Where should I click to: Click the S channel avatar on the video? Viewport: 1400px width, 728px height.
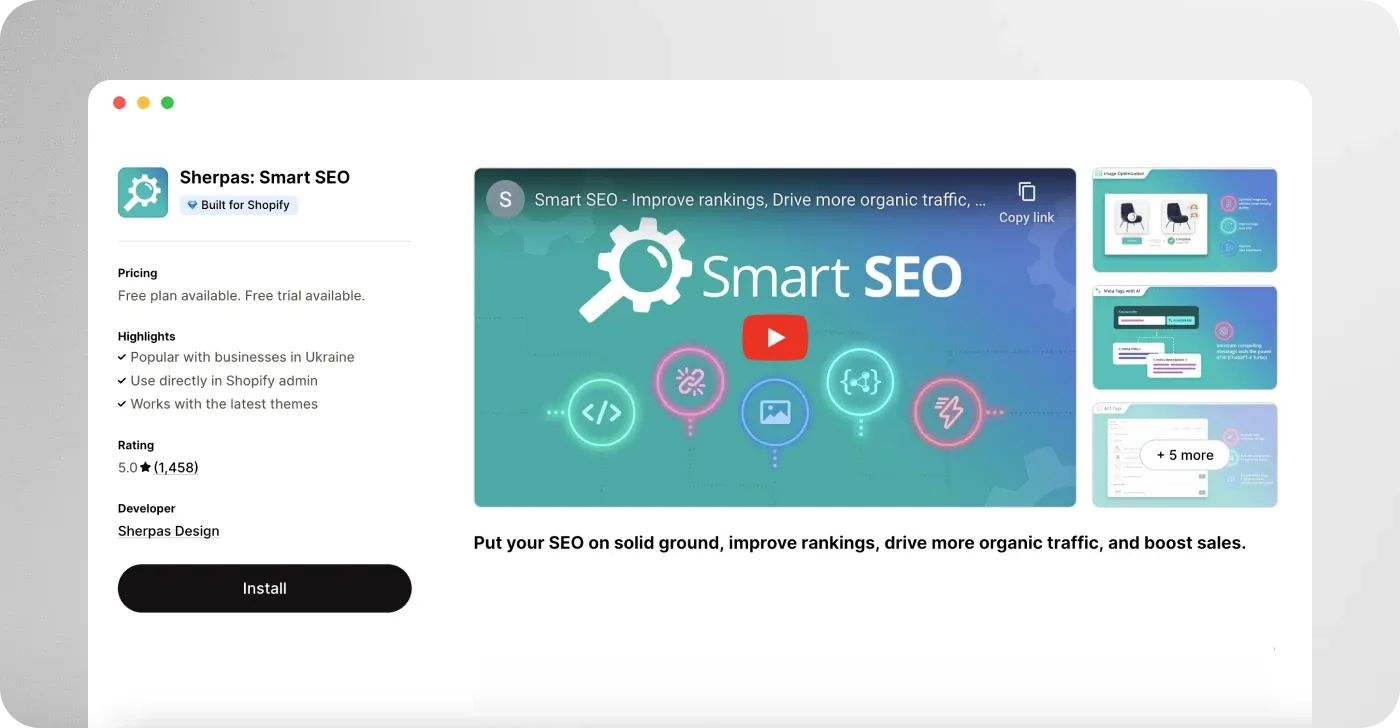505,199
